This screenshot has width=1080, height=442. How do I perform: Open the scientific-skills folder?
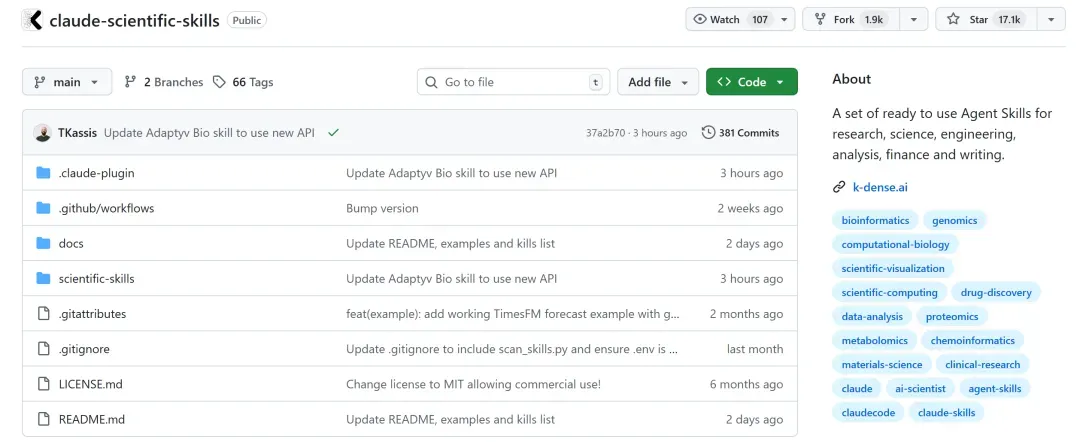(96, 279)
